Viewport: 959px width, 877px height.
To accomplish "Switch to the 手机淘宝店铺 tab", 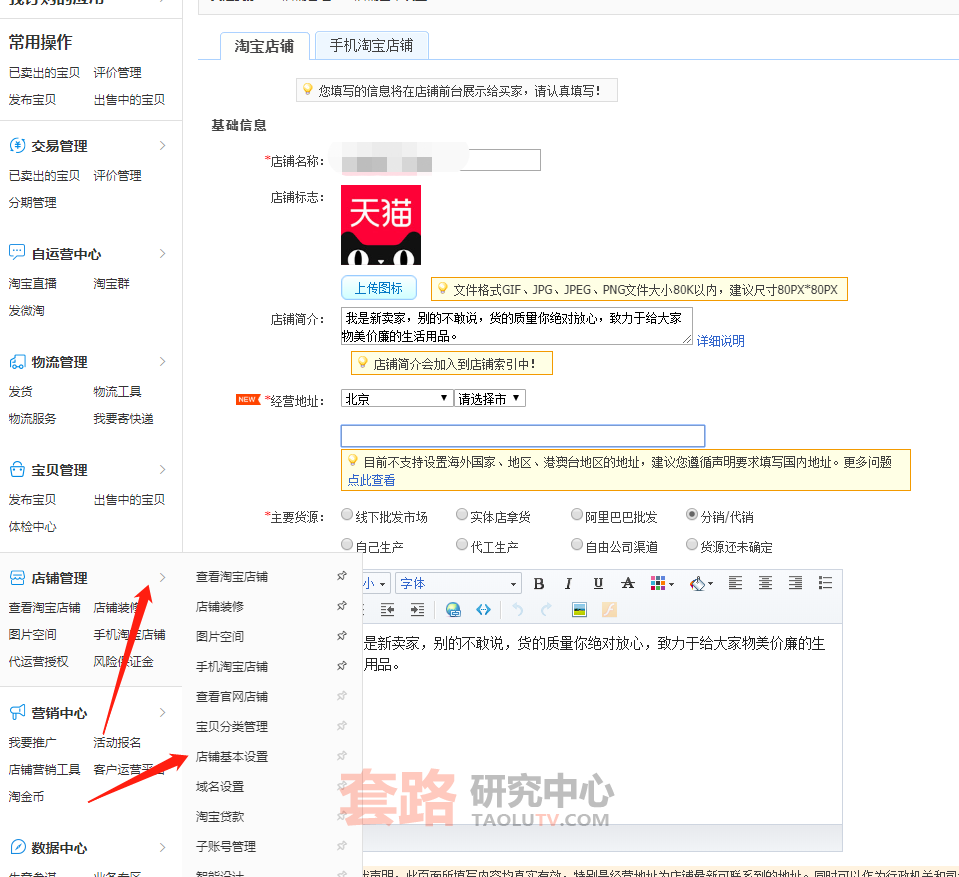I will pos(371,45).
